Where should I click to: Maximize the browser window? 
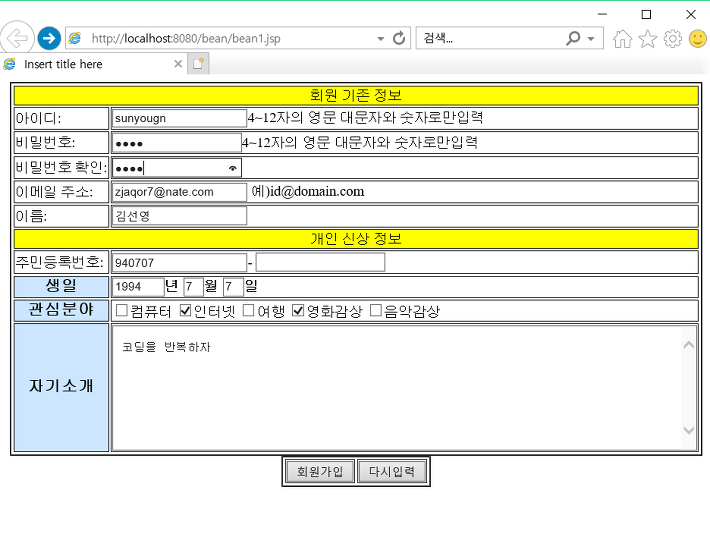pyautogui.click(x=646, y=14)
